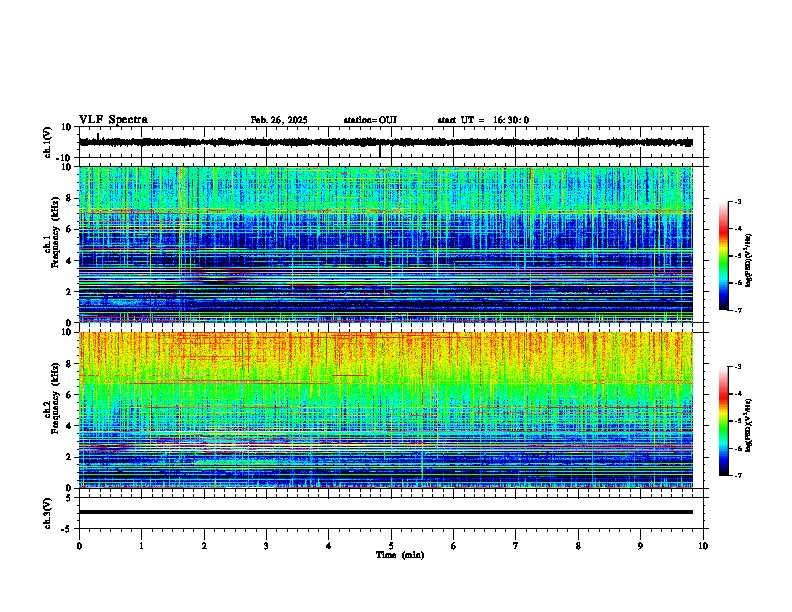Click inside the ch.2 spectrogram panel
Image resolution: width=792 pixels, height=612 pixels.
(x=386, y=410)
